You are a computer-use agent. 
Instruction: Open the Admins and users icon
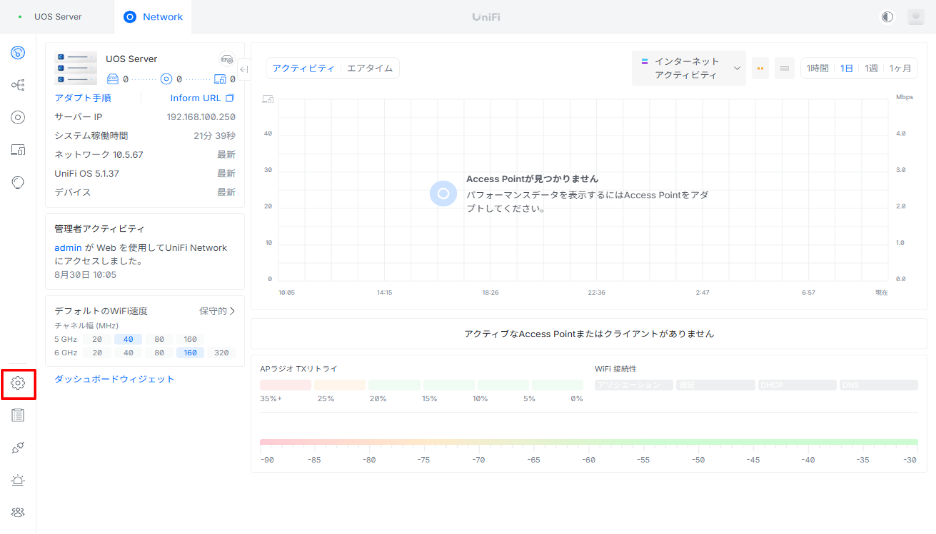(18, 512)
